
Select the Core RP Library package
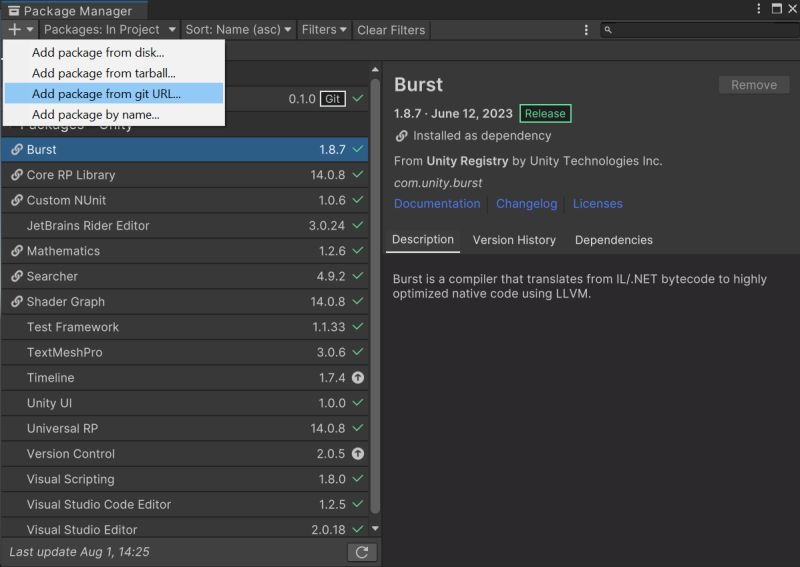pos(185,175)
